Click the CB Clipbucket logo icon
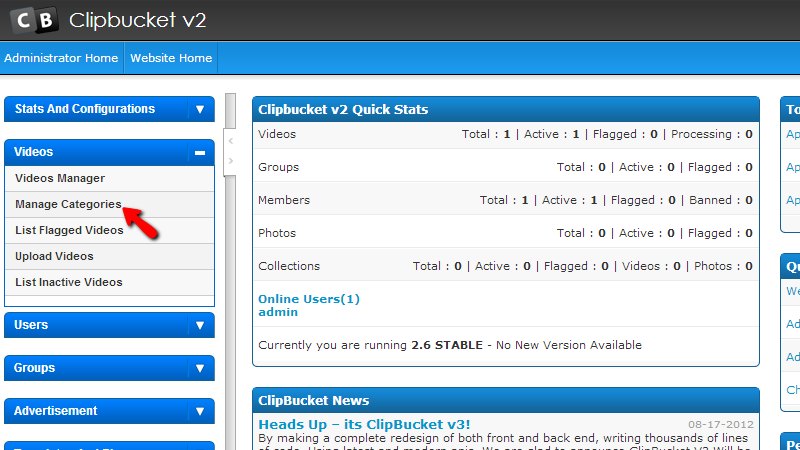800x450 pixels. (x=34, y=20)
